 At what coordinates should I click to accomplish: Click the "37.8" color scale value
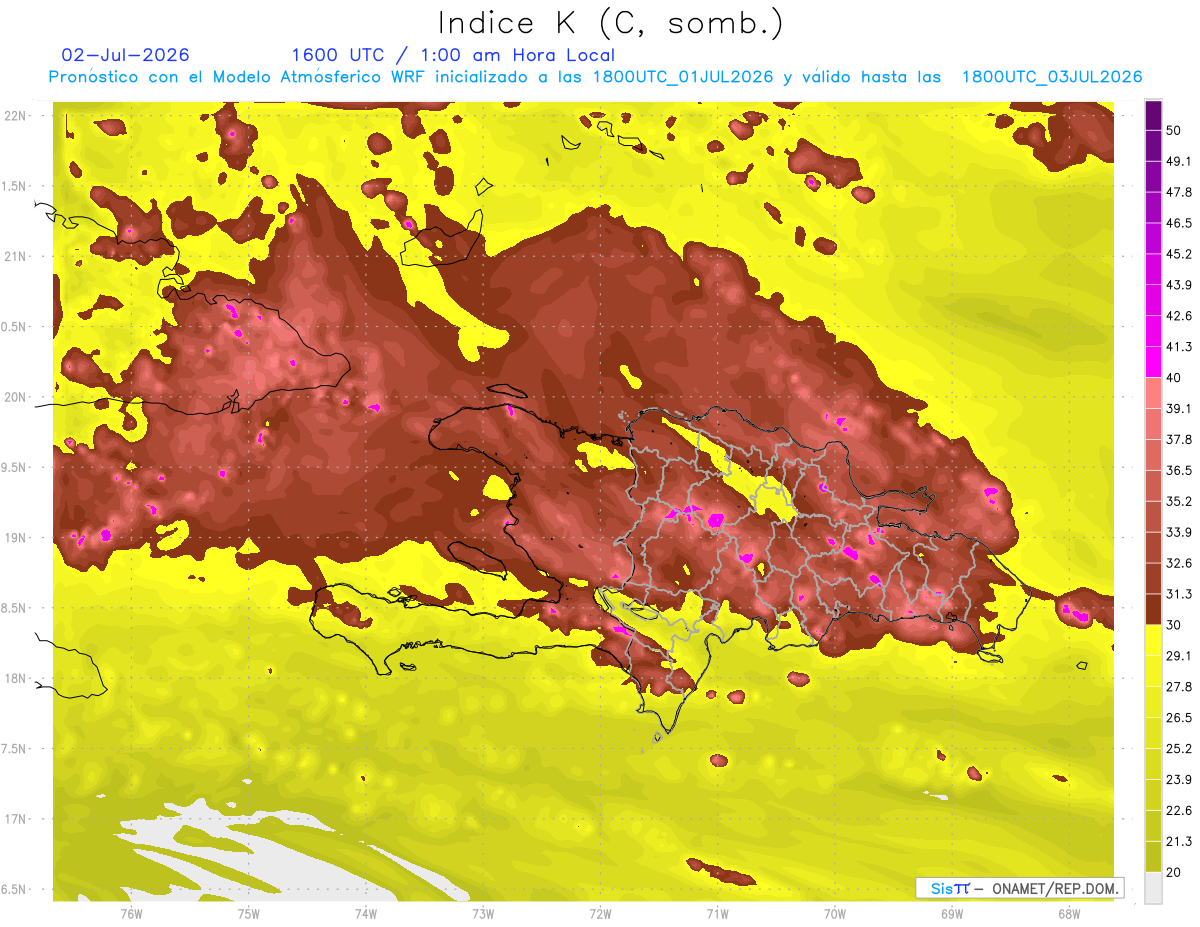point(1179,439)
